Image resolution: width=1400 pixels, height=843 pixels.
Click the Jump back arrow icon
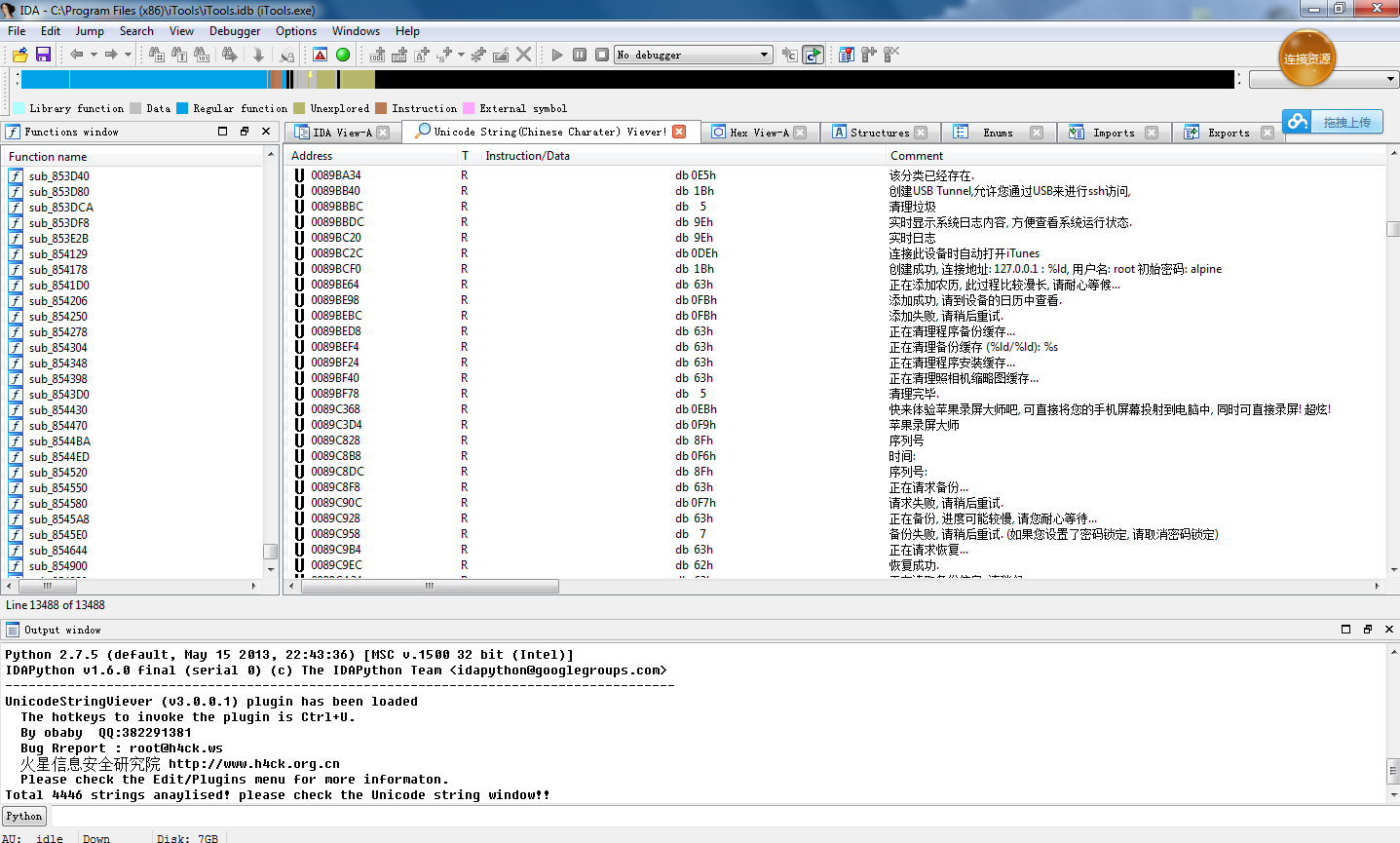click(77, 55)
